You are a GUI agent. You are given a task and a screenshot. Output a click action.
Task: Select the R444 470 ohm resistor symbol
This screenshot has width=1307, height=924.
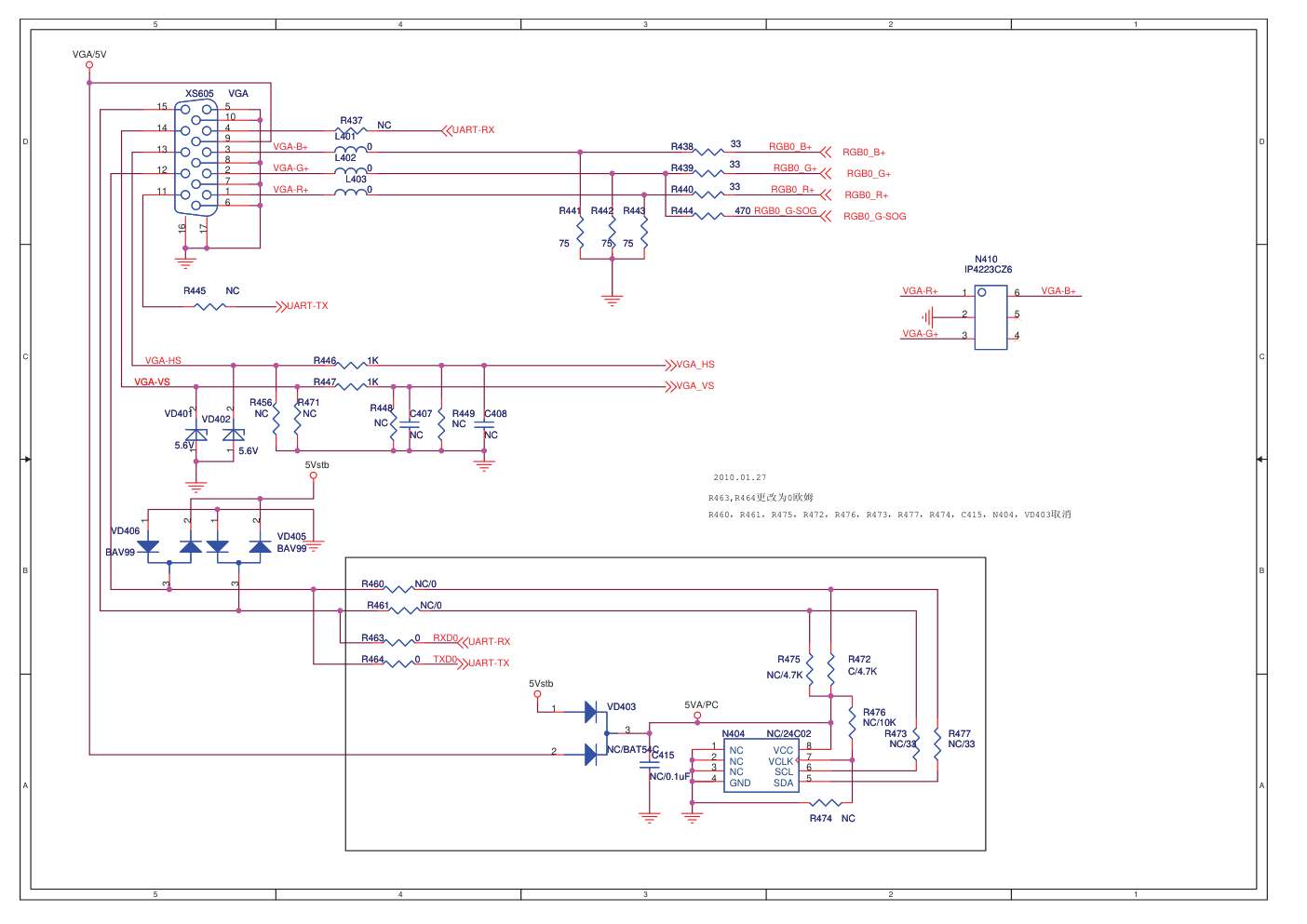point(709,216)
